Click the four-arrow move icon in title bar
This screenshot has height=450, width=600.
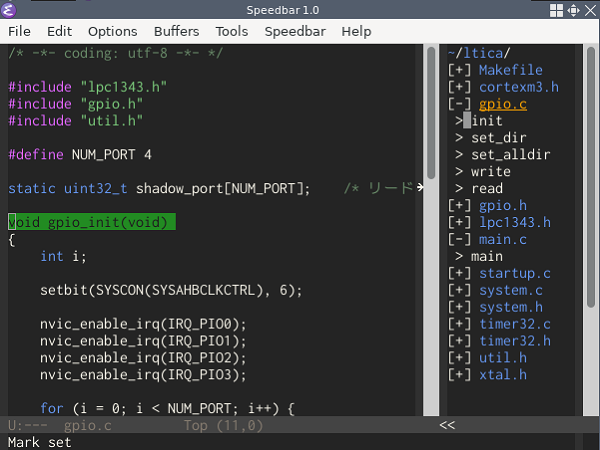point(574,10)
